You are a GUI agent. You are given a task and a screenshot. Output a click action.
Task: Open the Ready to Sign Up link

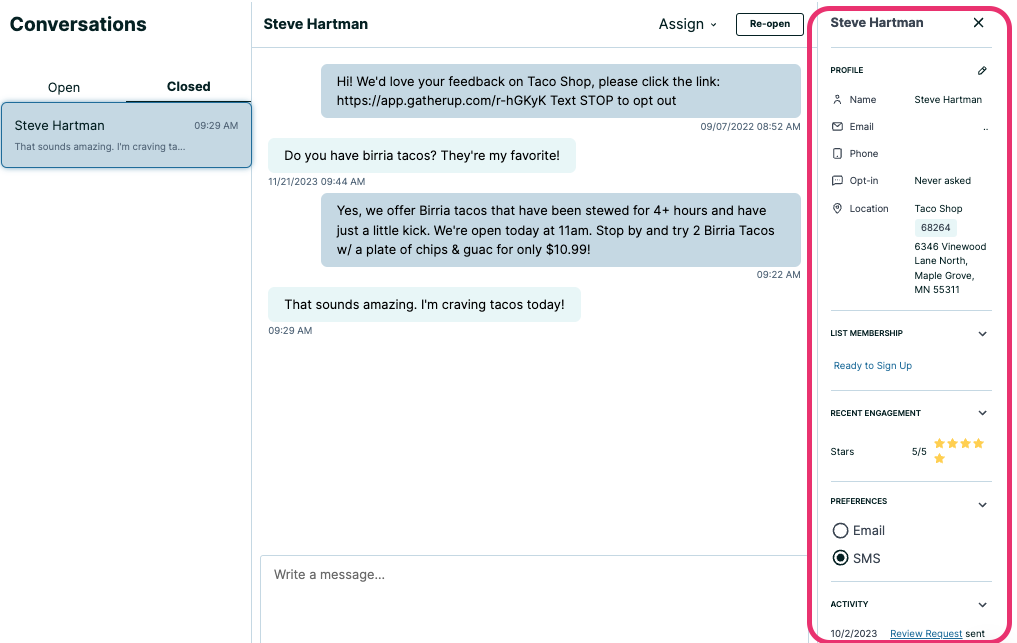pyautogui.click(x=872, y=365)
